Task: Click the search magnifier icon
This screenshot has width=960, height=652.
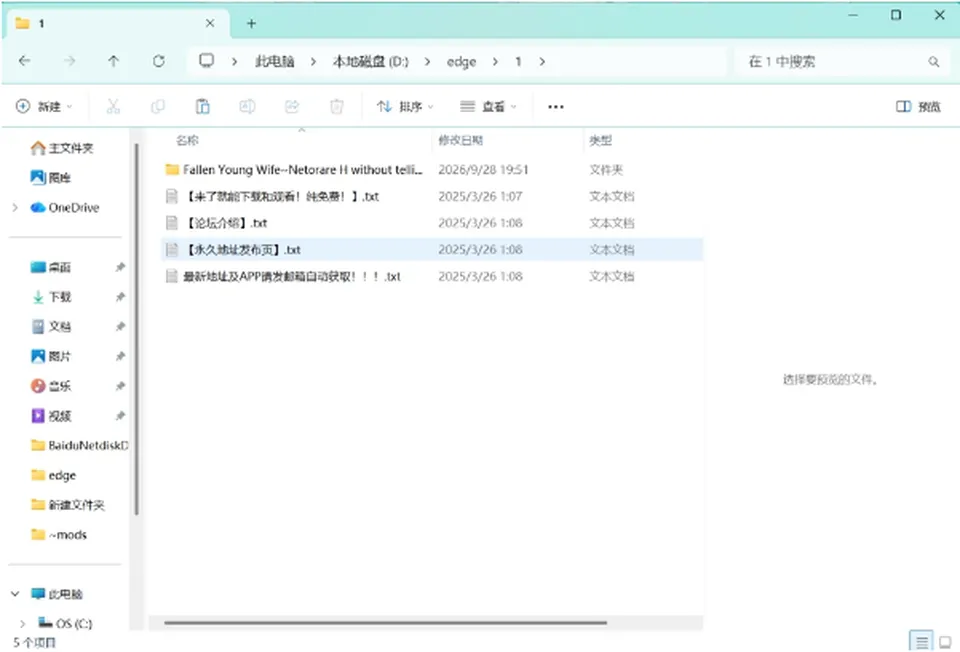Action: 934,62
